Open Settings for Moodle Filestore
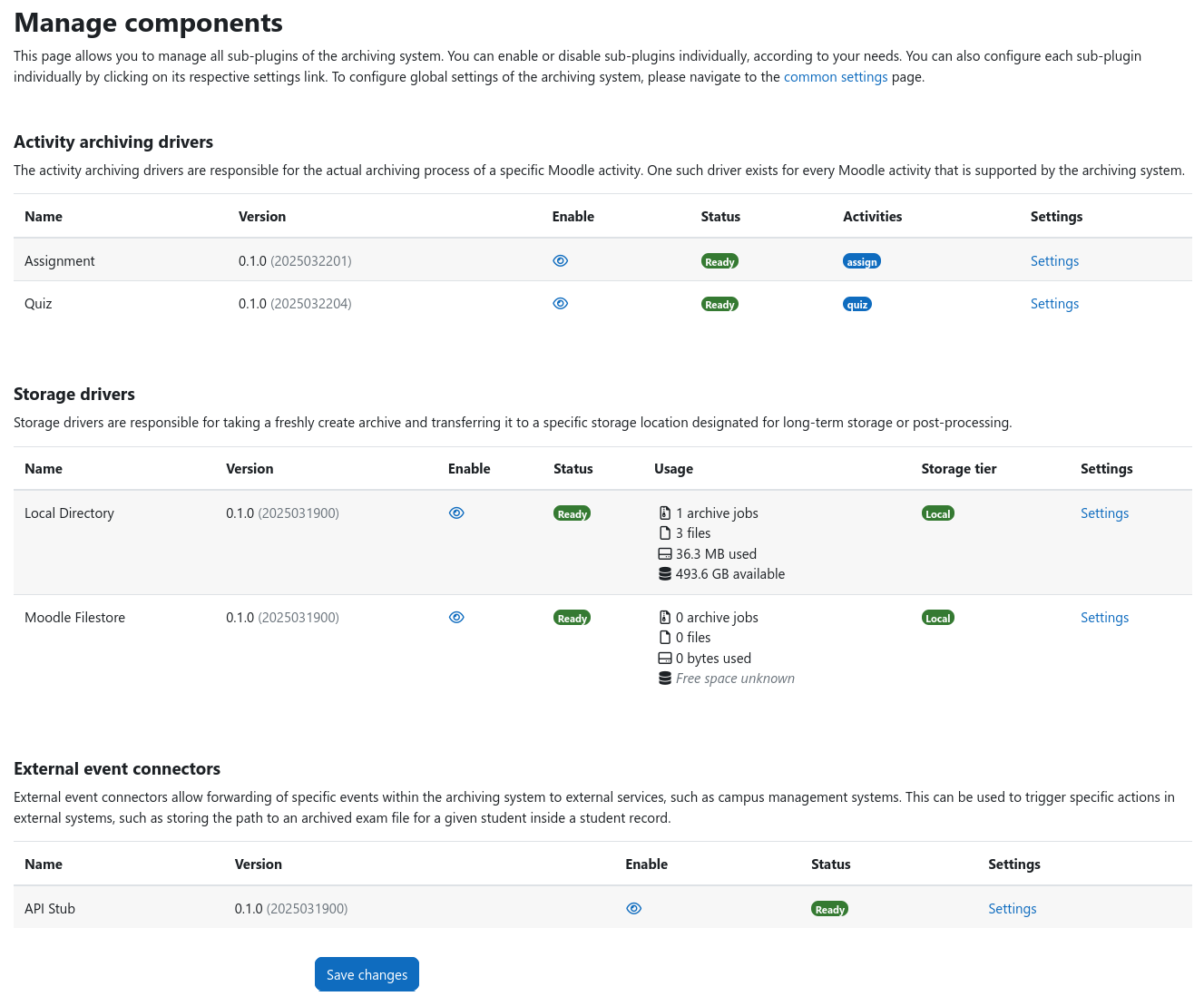This screenshot has width=1204, height=1006. coord(1104,618)
